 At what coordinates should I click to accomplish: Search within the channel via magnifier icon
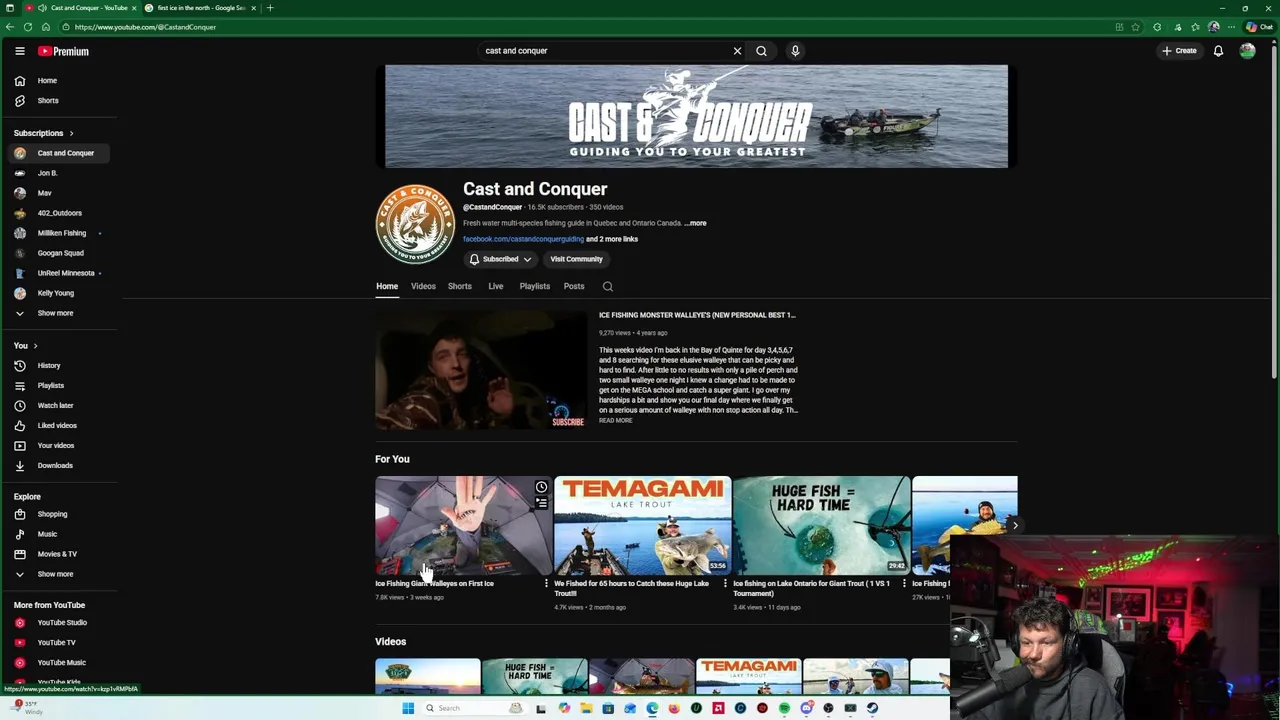607,287
